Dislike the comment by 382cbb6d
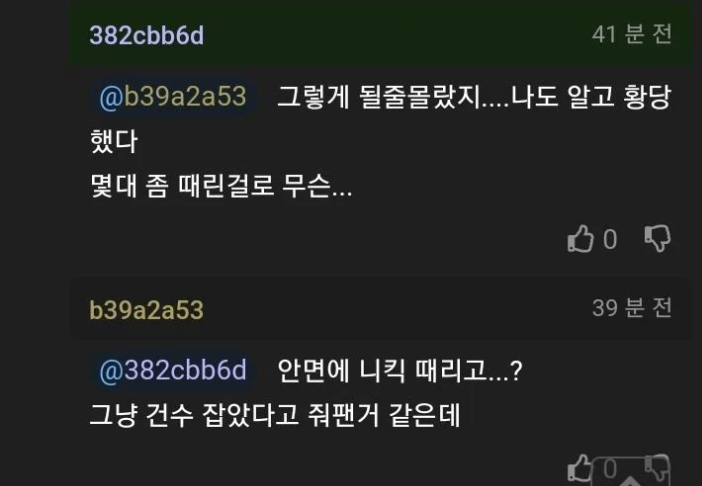The width and height of the screenshot is (702, 486). 657,239
